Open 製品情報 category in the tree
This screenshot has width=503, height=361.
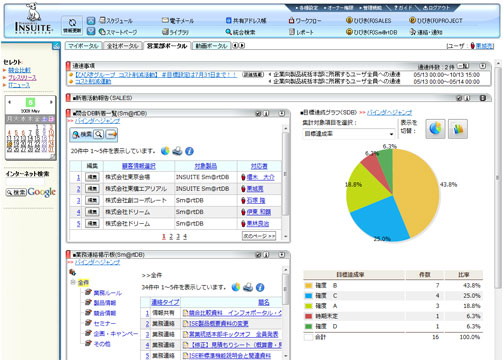(105, 303)
